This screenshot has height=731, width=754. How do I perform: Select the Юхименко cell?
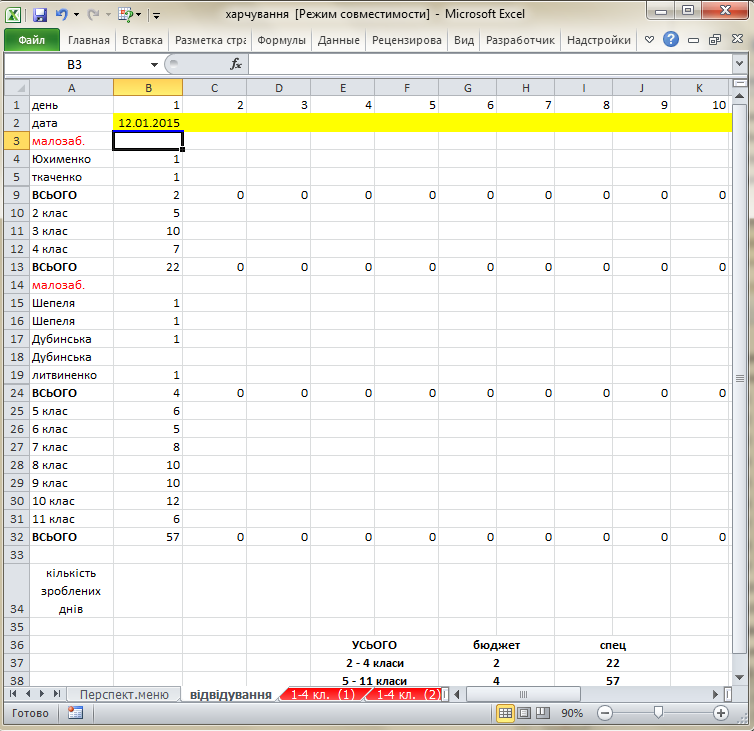click(71, 159)
